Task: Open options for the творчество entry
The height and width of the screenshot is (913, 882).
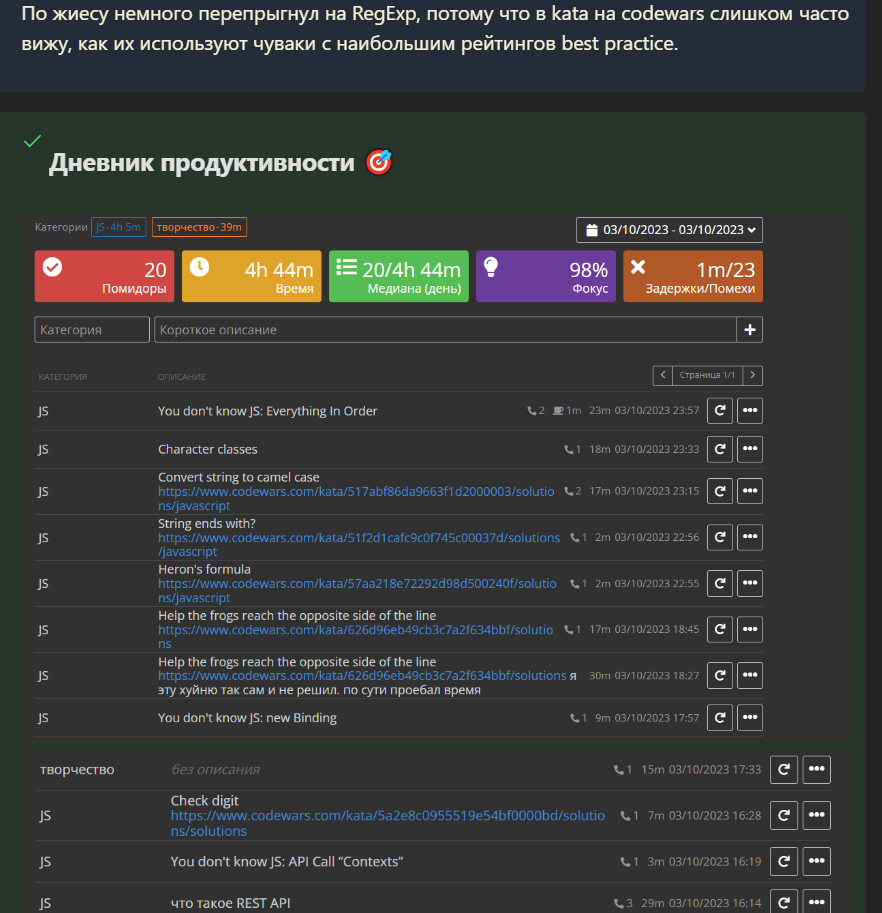Action: click(x=817, y=769)
